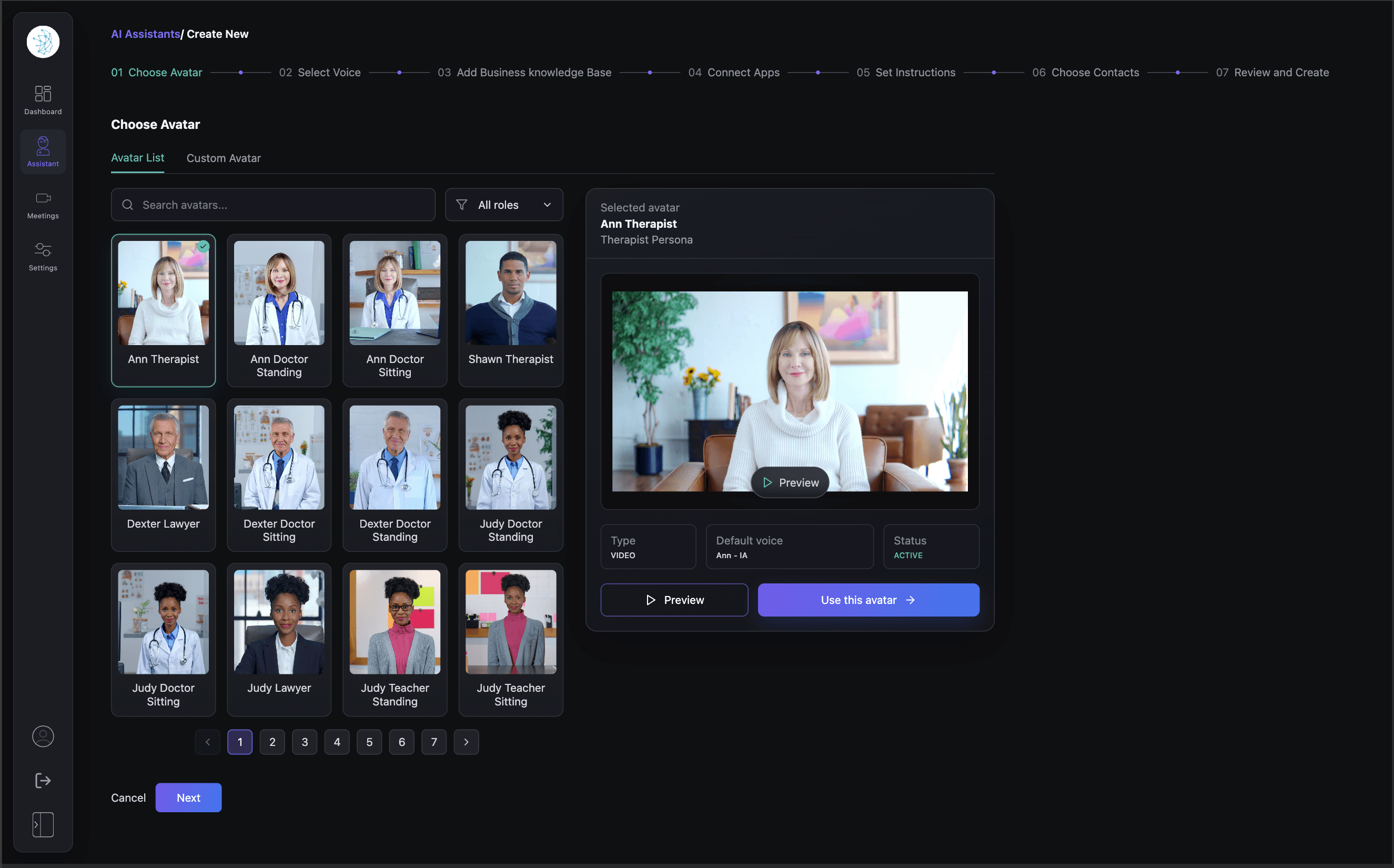Click the logout icon in sidebar
1394x868 pixels.
pos(43,781)
